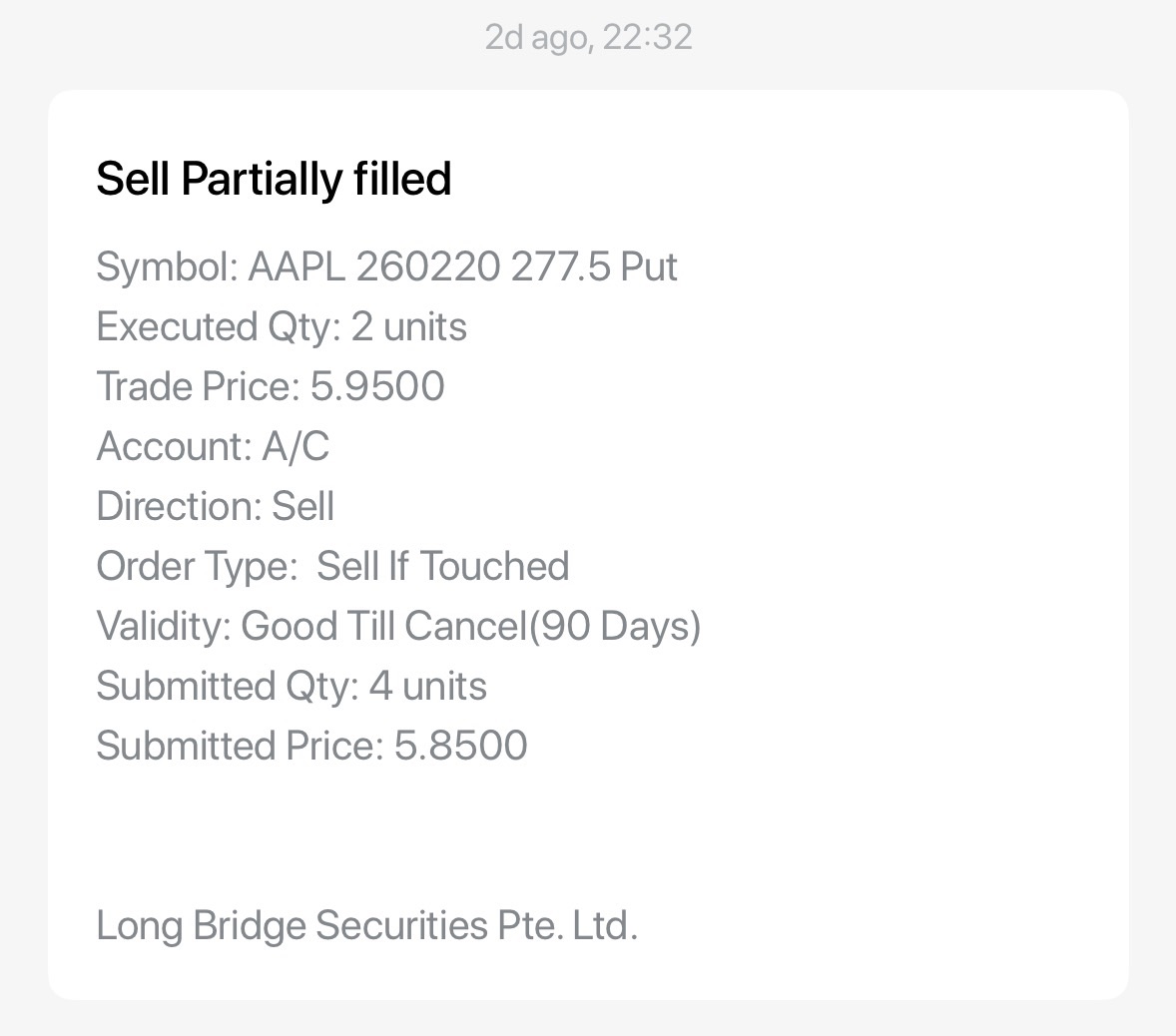
Task: Tap the executed quantity "2 units" value
Action: 409,326
